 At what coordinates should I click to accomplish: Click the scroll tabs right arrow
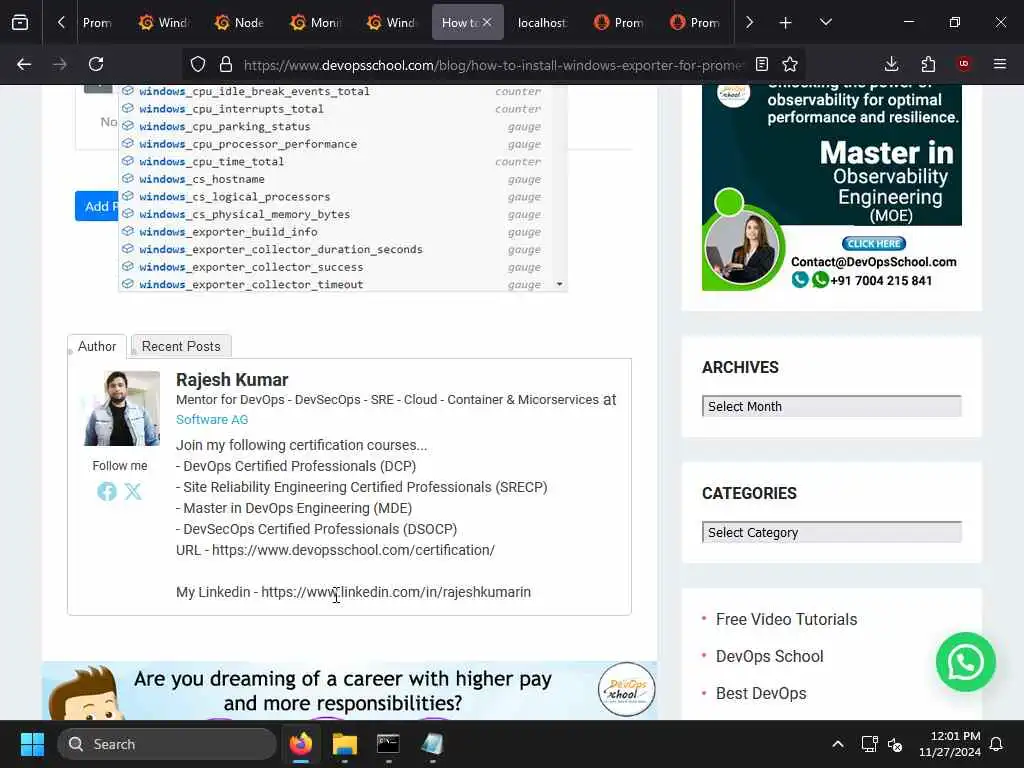coord(749,22)
